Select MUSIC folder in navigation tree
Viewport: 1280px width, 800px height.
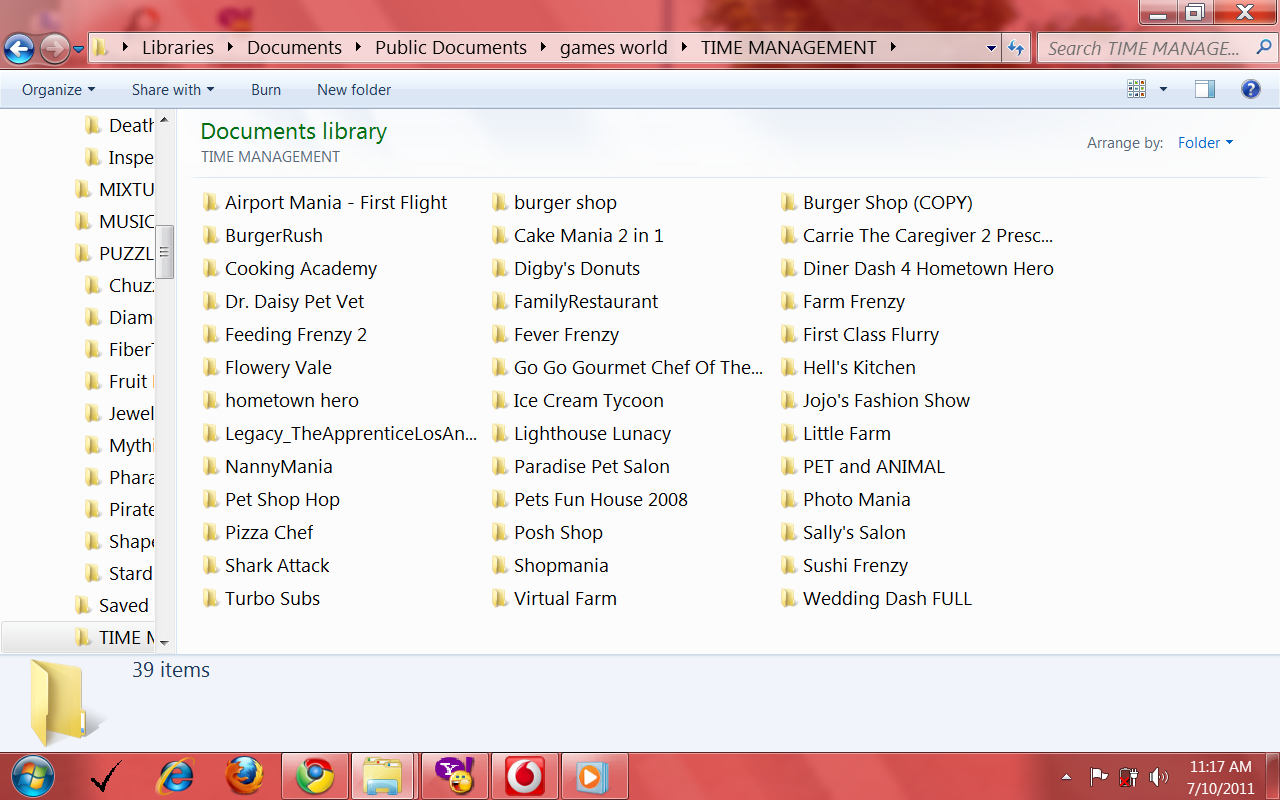click(x=115, y=222)
